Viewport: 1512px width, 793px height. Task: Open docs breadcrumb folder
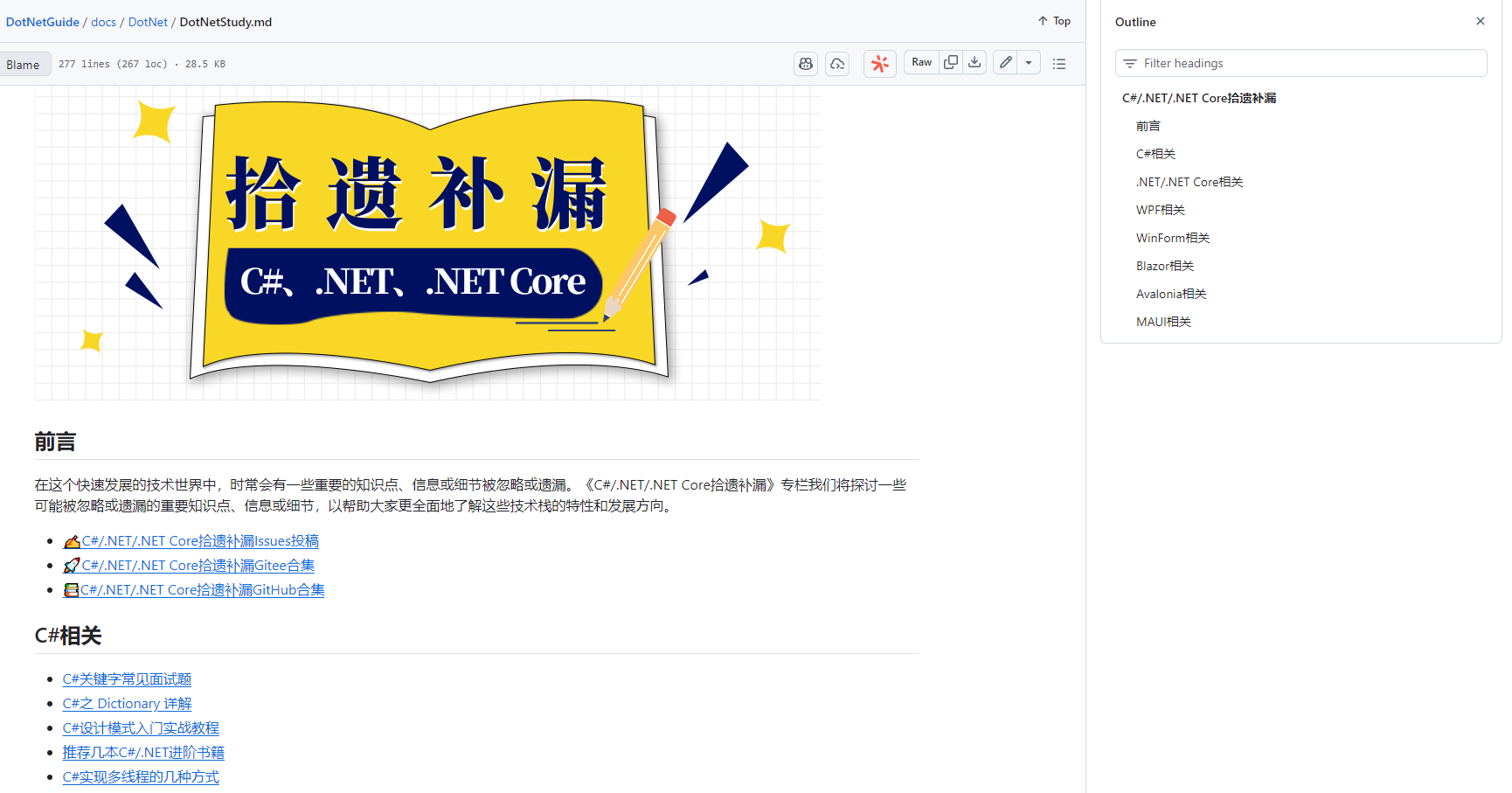pos(103,22)
